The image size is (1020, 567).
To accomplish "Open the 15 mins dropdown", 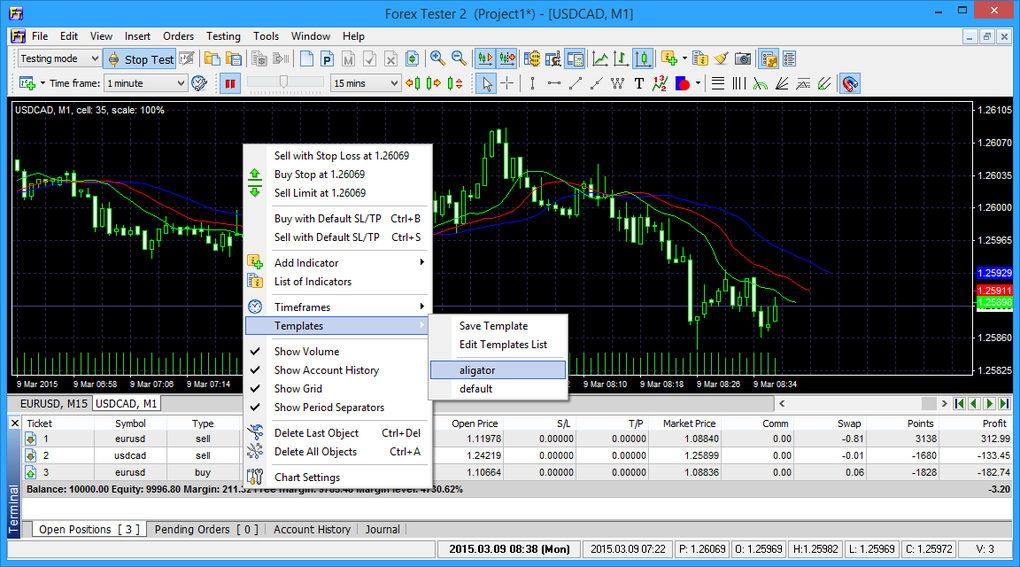I will coord(366,83).
